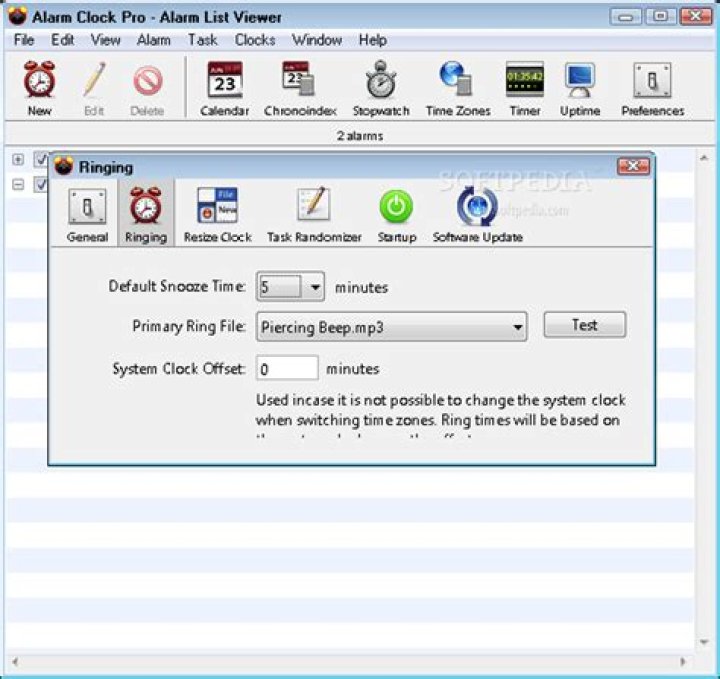Screen dimensions: 720x679
Task: Click the vertical scrollbar up arrow
Action: (704, 158)
